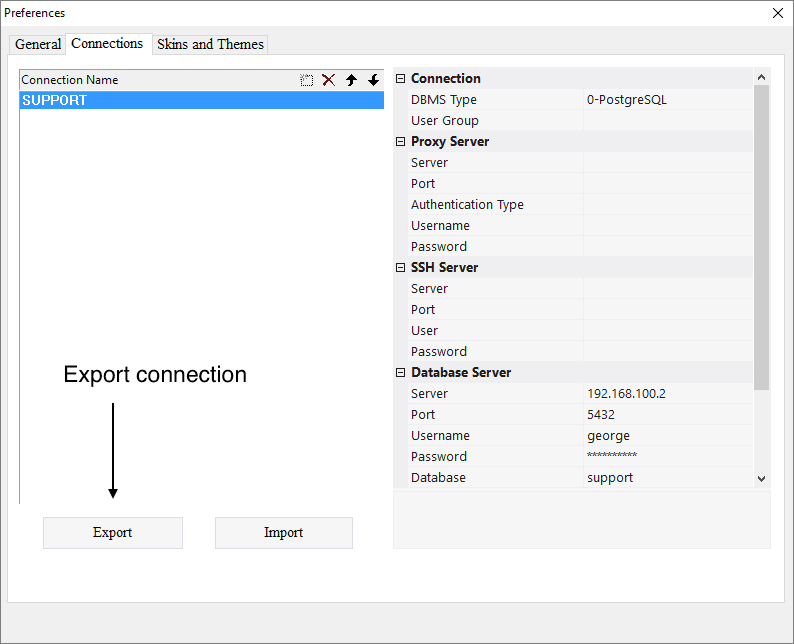This screenshot has width=794, height=644.
Task: Click the red delete connection icon
Action: click(328, 80)
